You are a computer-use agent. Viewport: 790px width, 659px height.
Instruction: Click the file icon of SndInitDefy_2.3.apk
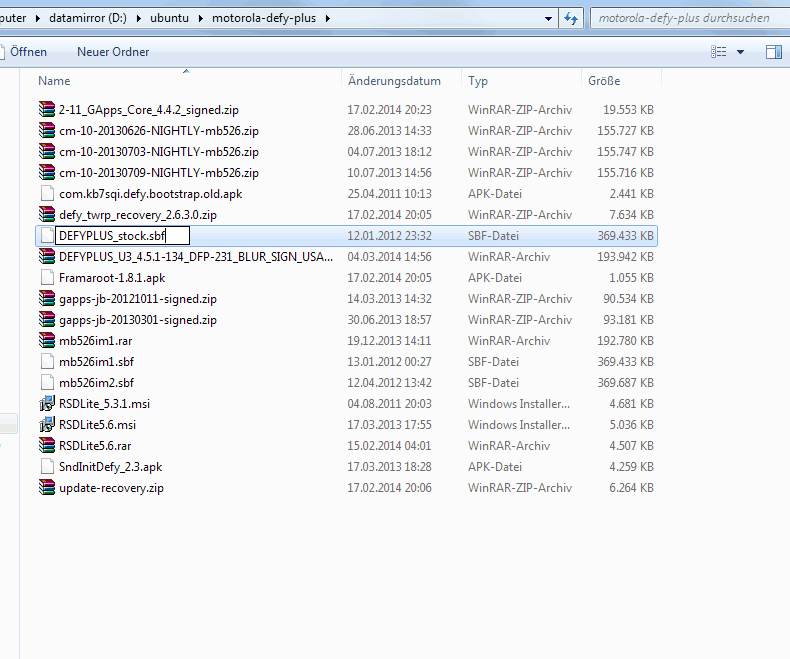pyautogui.click(x=47, y=467)
